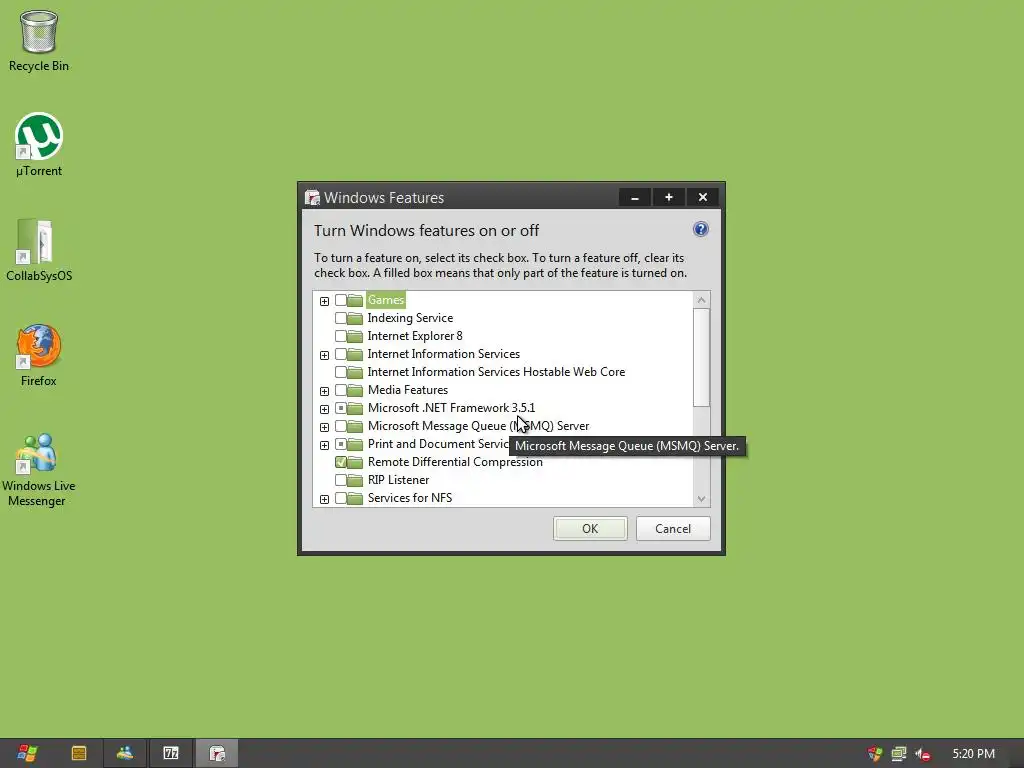Enable the RIP Listener checkbox

340,480
